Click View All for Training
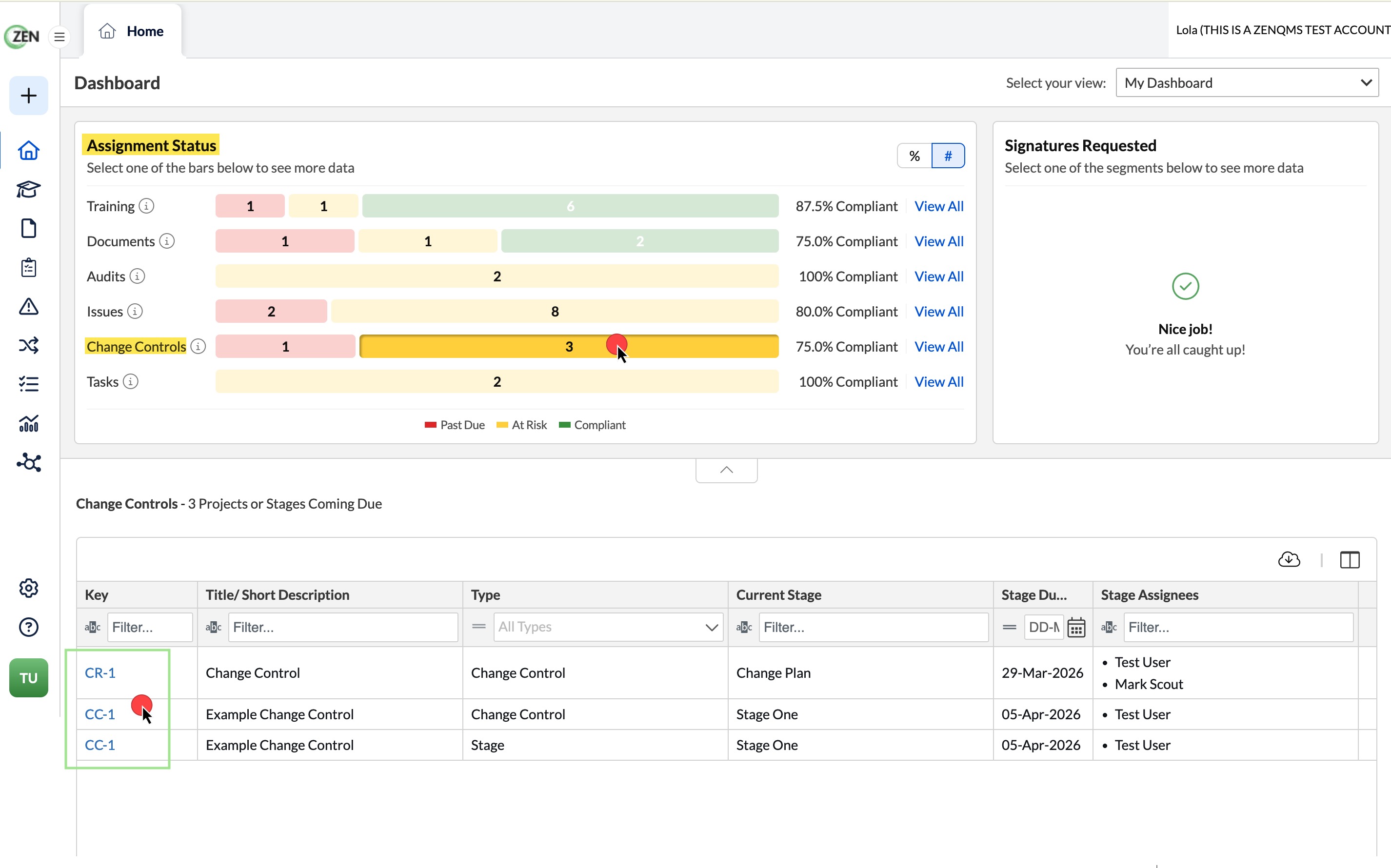The image size is (1391, 868). pyautogui.click(x=938, y=206)
